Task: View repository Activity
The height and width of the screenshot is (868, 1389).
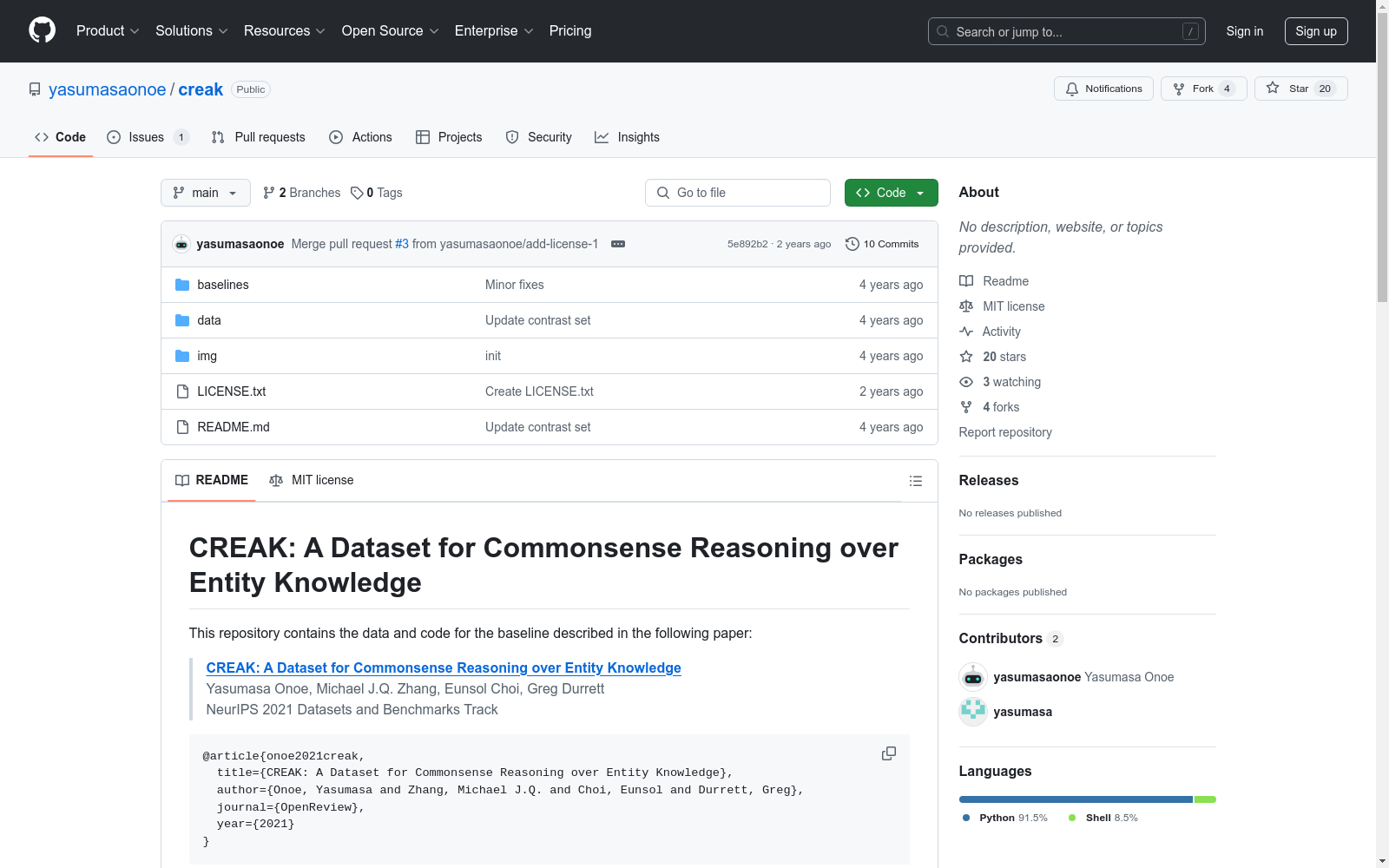Action: [991, 332]
